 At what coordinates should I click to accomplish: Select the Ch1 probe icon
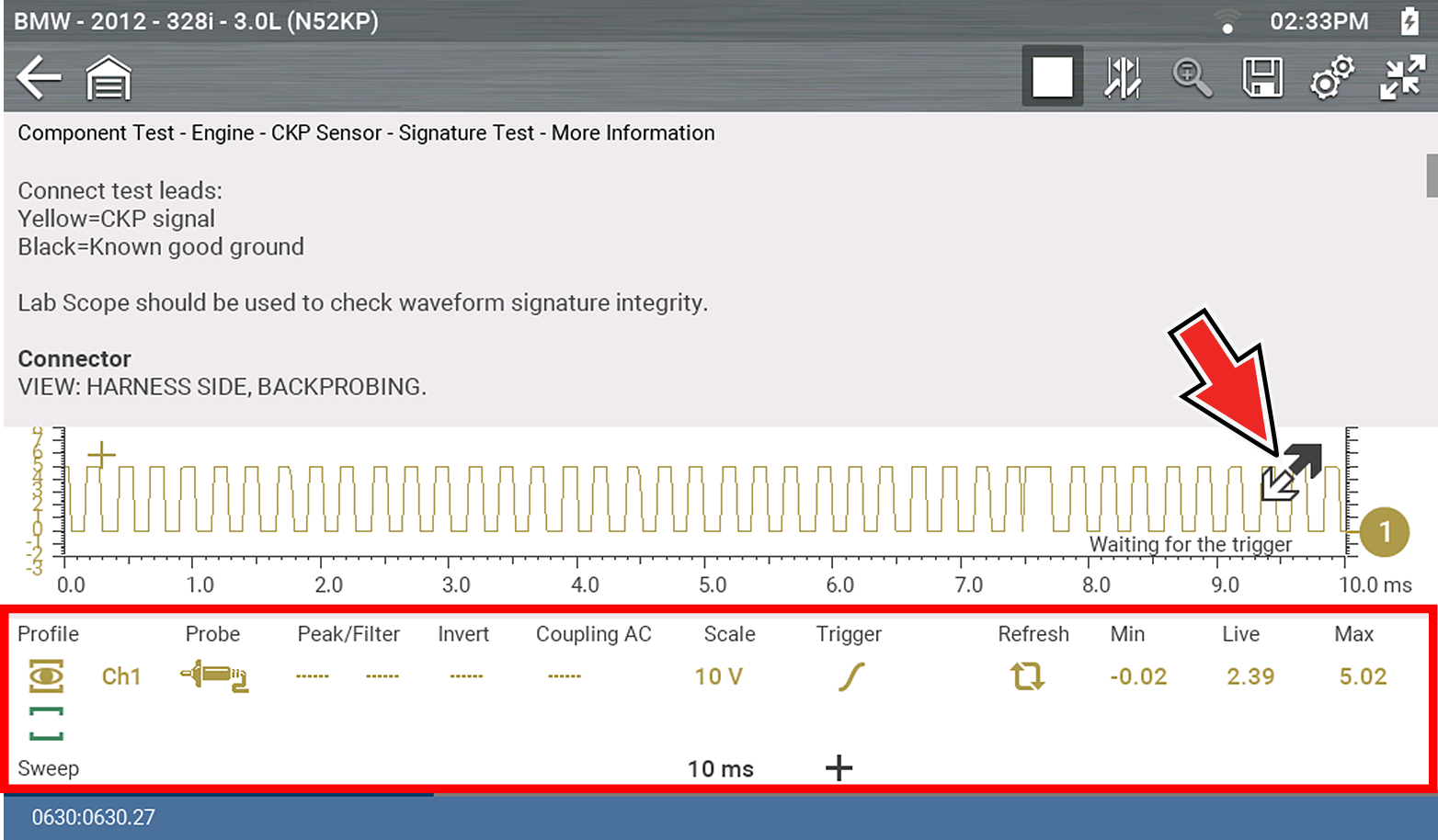pos(214,676)
